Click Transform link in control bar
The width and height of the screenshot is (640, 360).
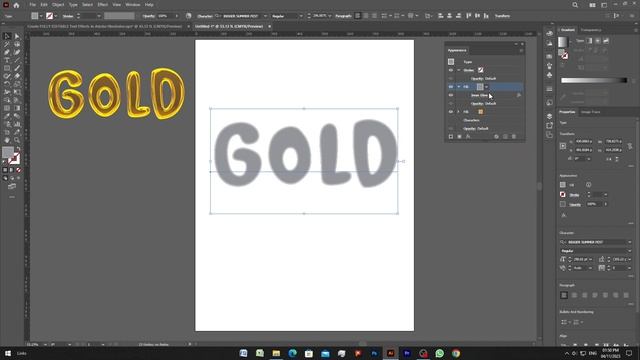click(502, 16)
